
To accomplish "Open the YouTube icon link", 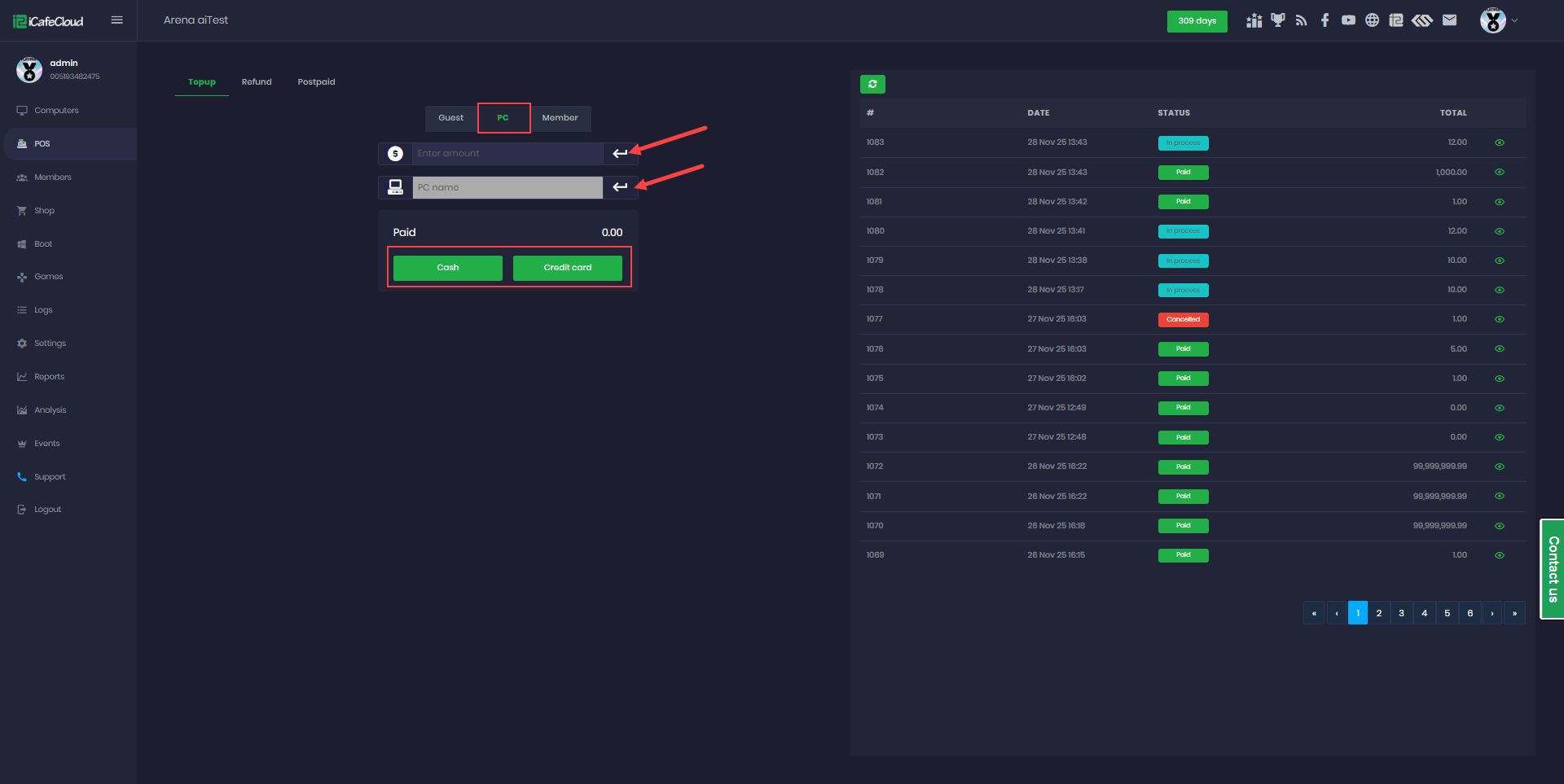I will (x=1348, y=20).
